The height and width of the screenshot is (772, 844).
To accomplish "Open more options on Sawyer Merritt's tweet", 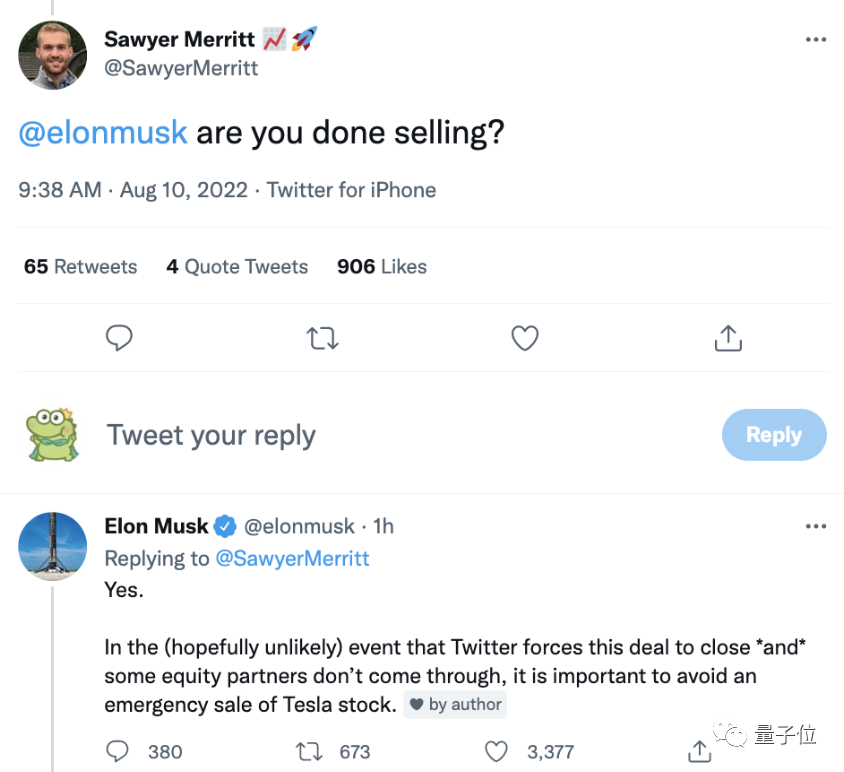I will point(816,39).
